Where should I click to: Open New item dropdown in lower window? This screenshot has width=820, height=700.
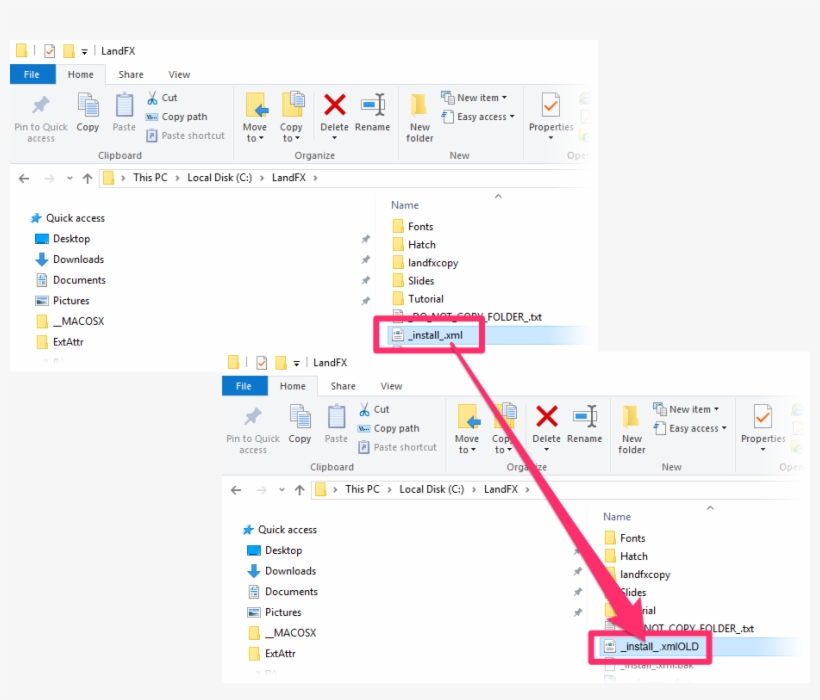pos(686,409)
